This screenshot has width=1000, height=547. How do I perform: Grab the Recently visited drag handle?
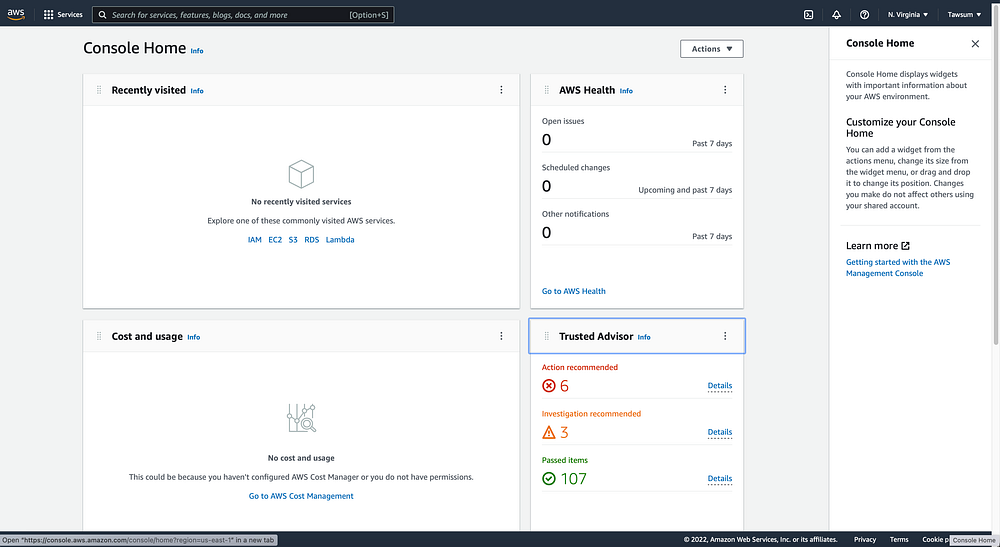[x=99, y=90]
